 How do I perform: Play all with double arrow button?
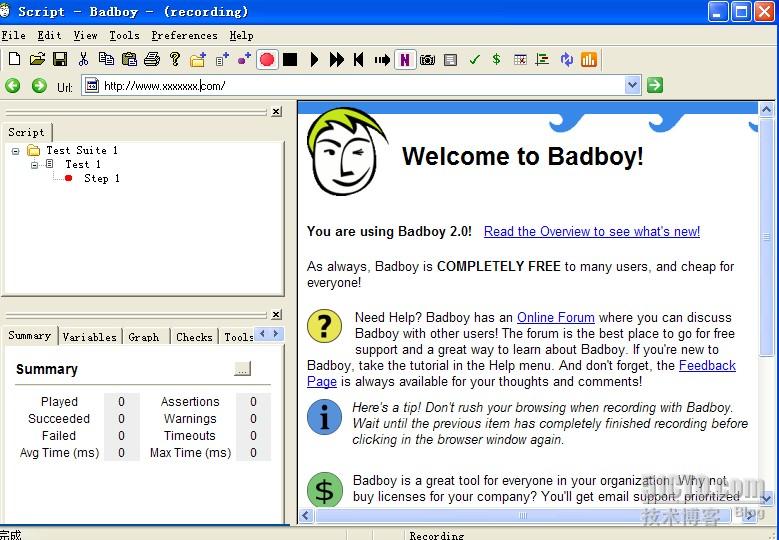(x=336, y=60)
